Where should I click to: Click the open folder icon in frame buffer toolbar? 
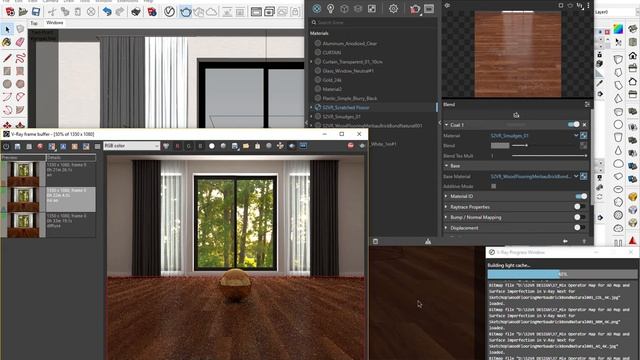coord(246,146)
